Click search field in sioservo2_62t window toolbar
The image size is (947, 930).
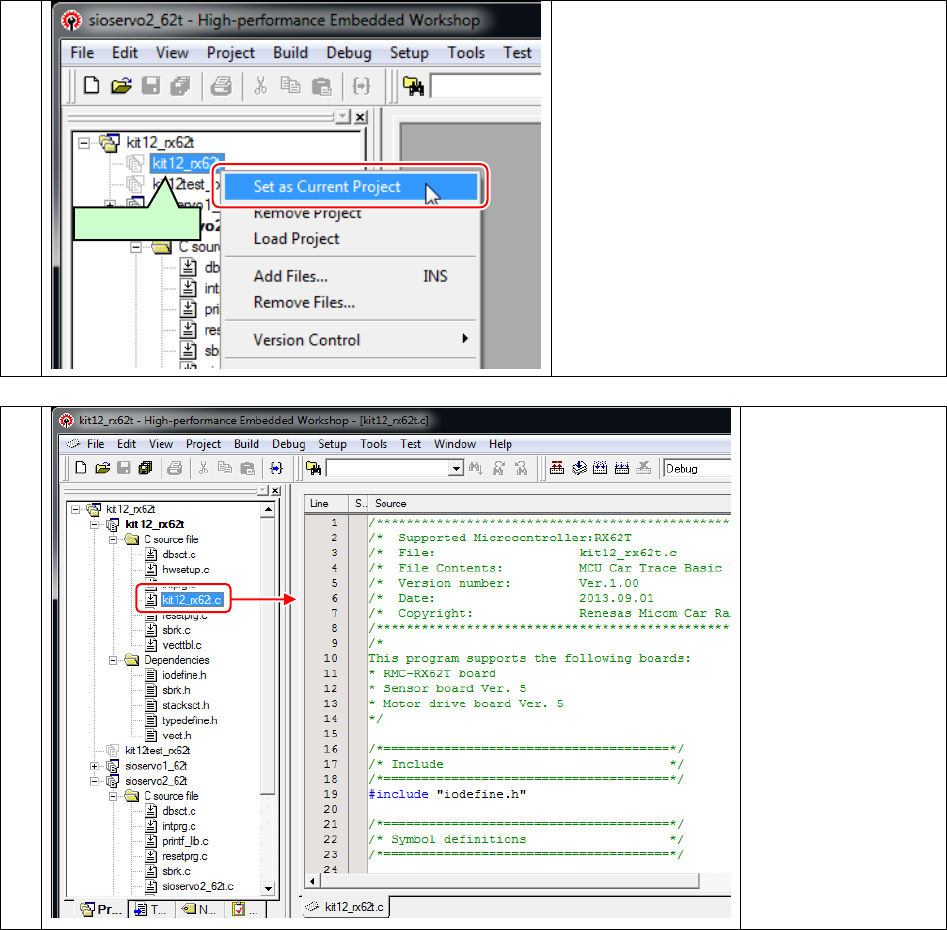tap(485, 86)
